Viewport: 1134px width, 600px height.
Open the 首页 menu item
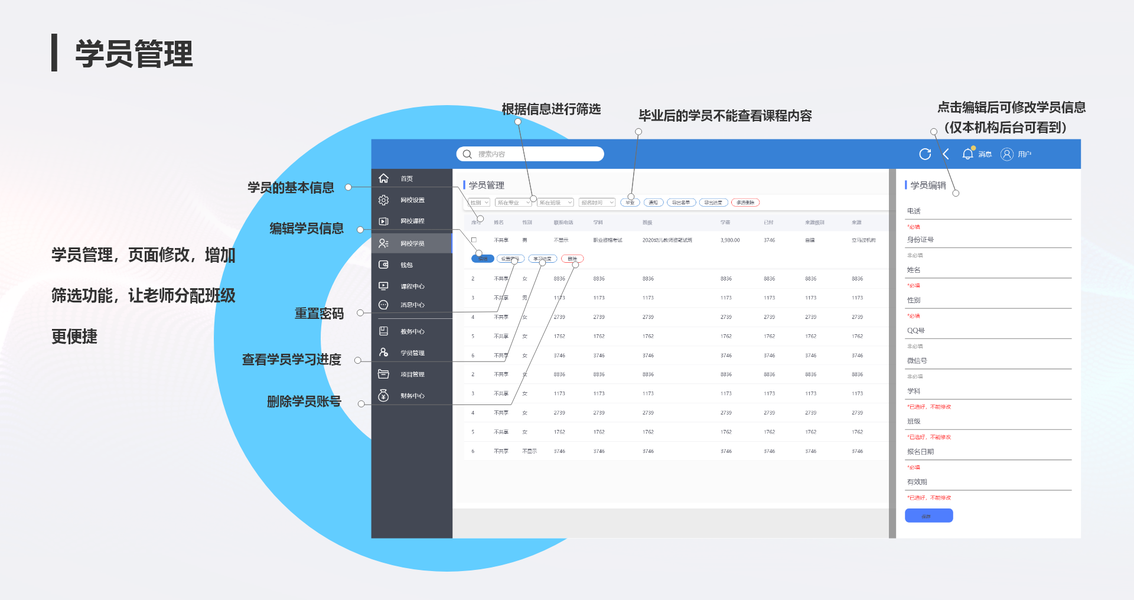(412, 178)
